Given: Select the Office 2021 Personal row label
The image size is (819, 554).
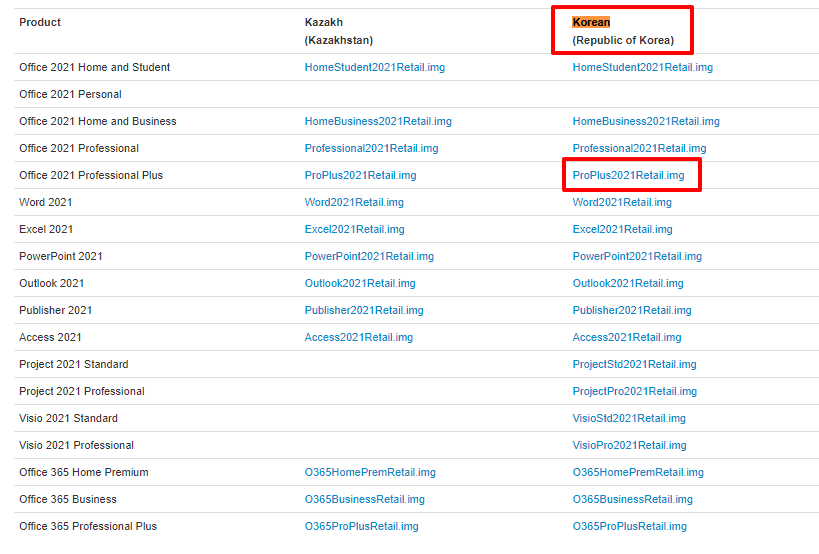Looking at the screenshot, I should pos(70,95).
